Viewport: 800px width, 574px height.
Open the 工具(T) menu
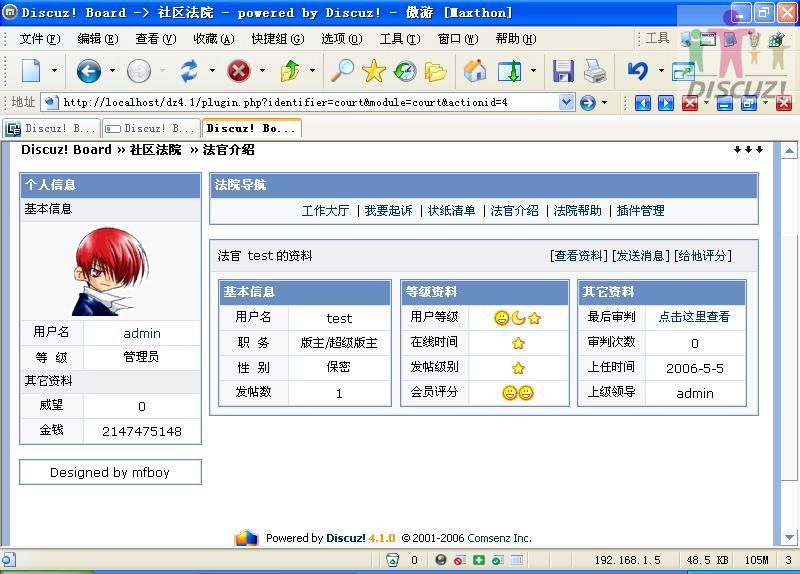(400, 39)
